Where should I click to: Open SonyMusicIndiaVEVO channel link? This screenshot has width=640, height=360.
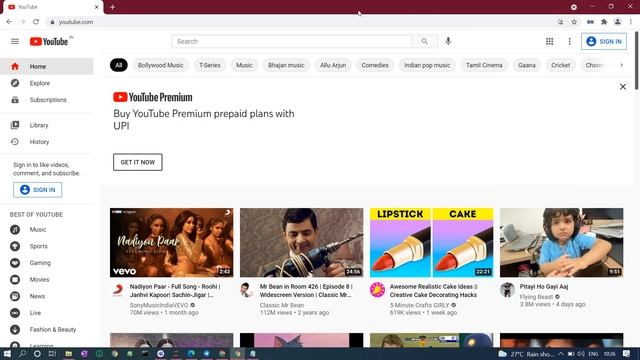click(x=159, y=305)
